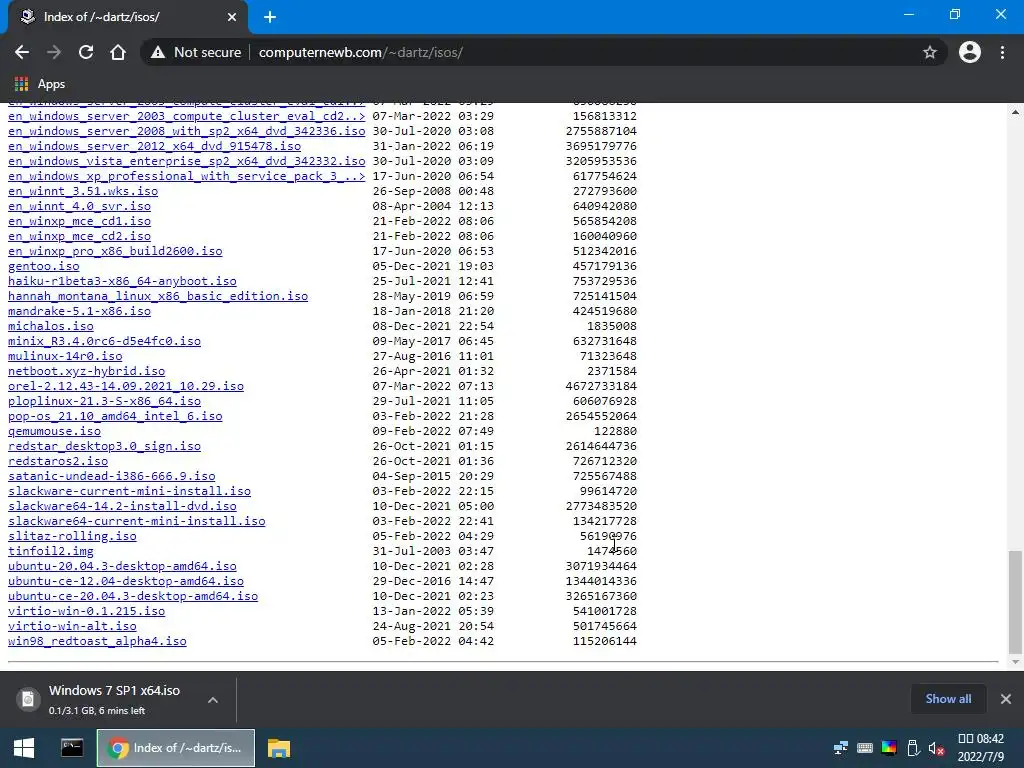The width and height of the screenshot is (1024, 768).
Task: Download en_winnt_3.51.wks.iso
Action: (83, 191)
